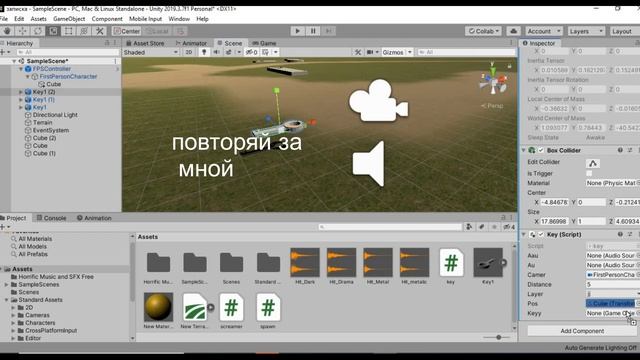Select the screamer script asset
The height and width of the screenshot is (360, 640).
point(231,311)
